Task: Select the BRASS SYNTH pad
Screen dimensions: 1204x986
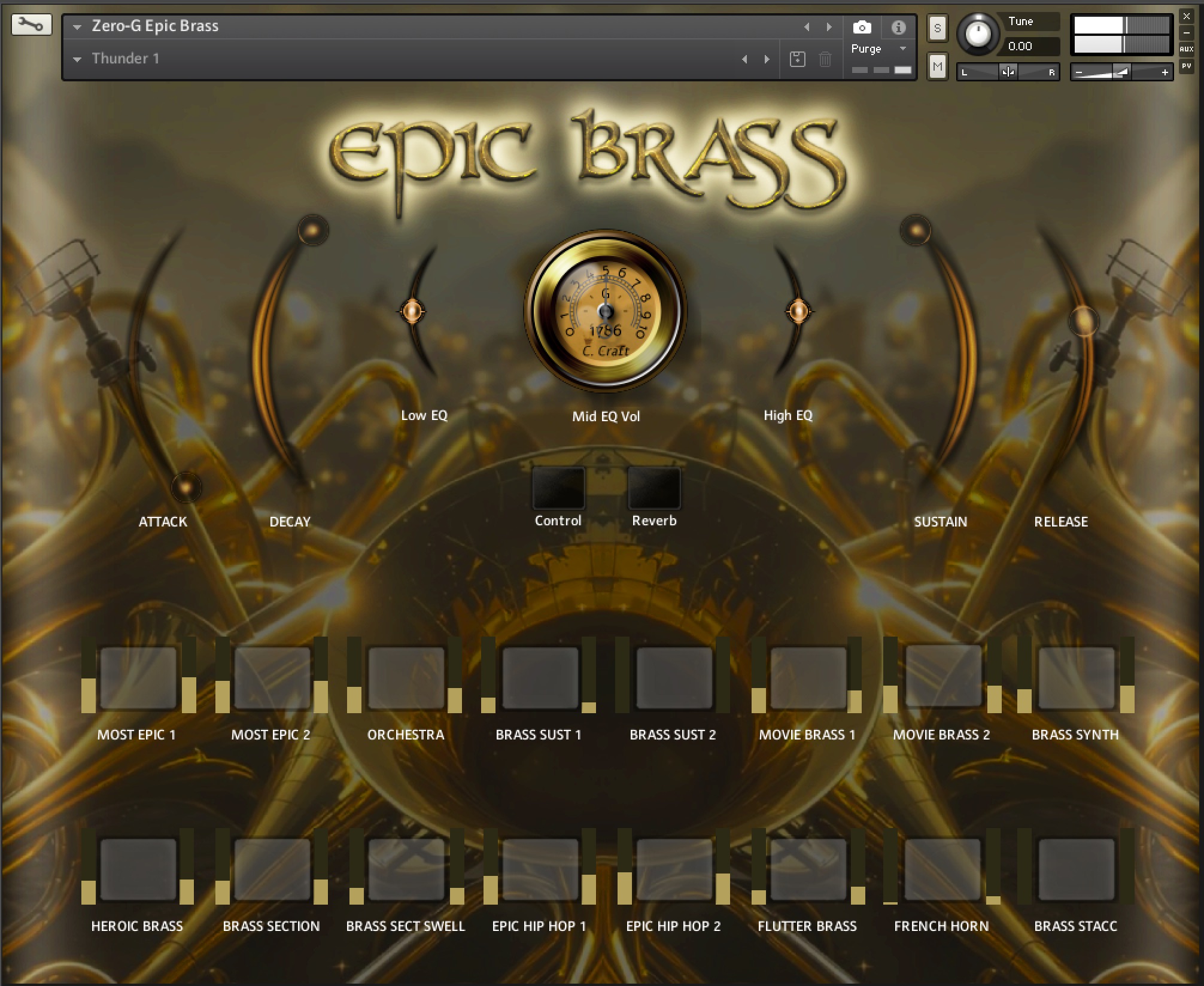Action: coord(1077,678)
